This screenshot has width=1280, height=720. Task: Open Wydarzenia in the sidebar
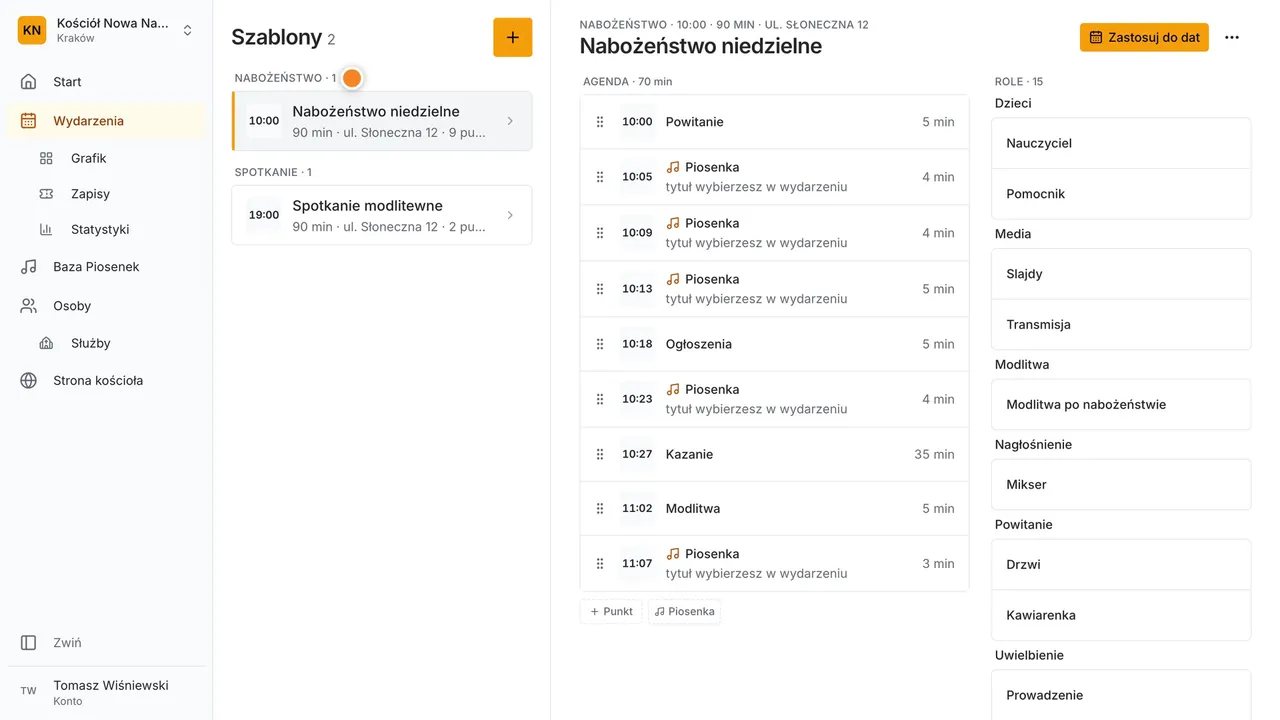click(106, 121)
